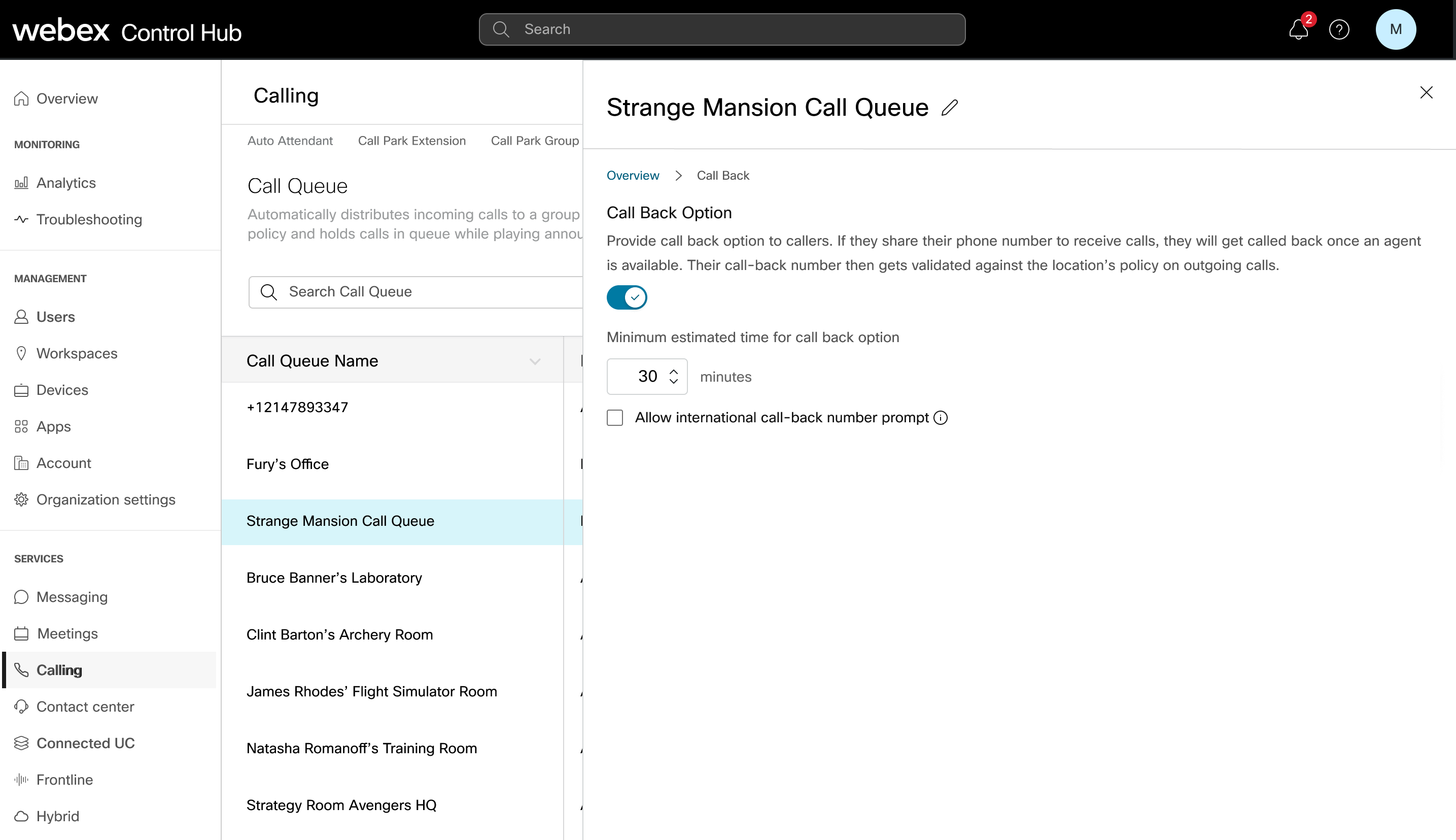Check Allow international call-back number prompt

[x=615, y=418]
